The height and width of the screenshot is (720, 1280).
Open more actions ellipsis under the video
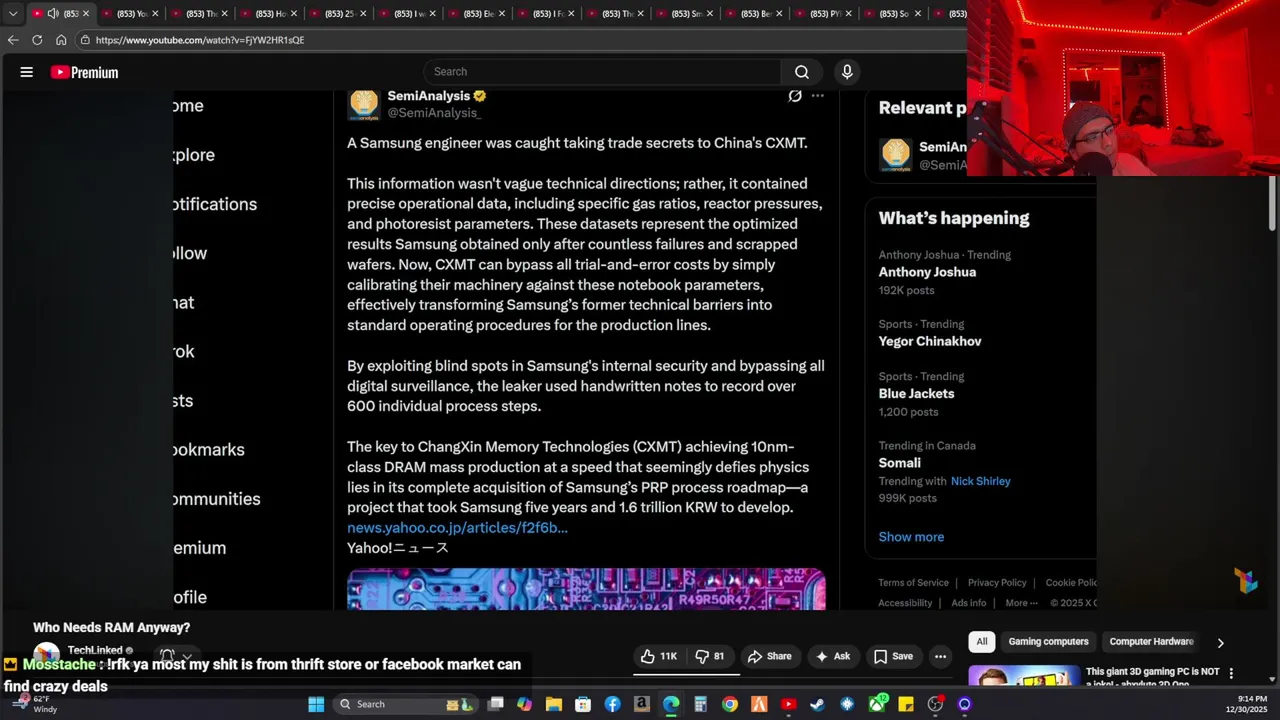point(940,656)
